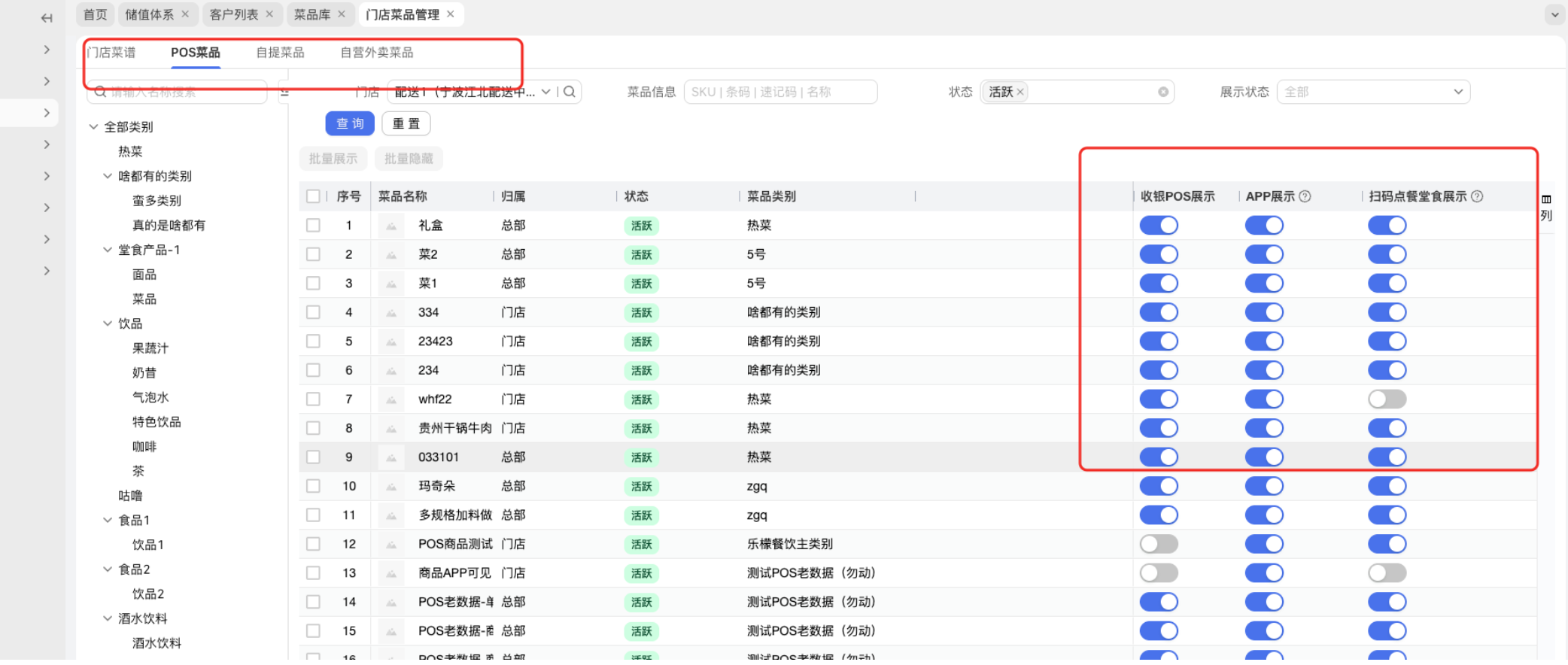The image size is (1568, 665).
Task: Click dish name 多规格加料做
Action: [454, 515]
